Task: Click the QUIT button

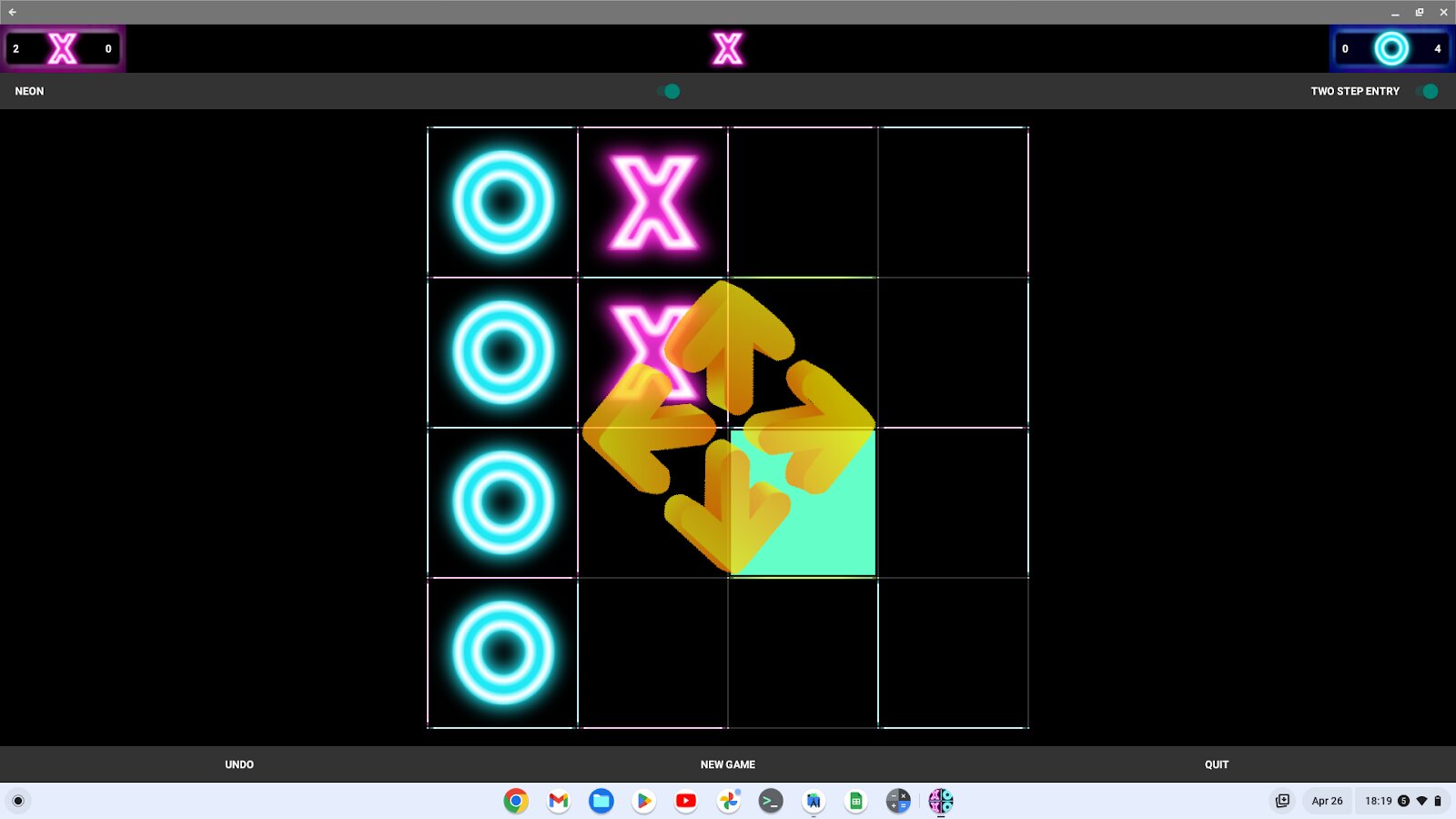Action: pos(1217,764)
